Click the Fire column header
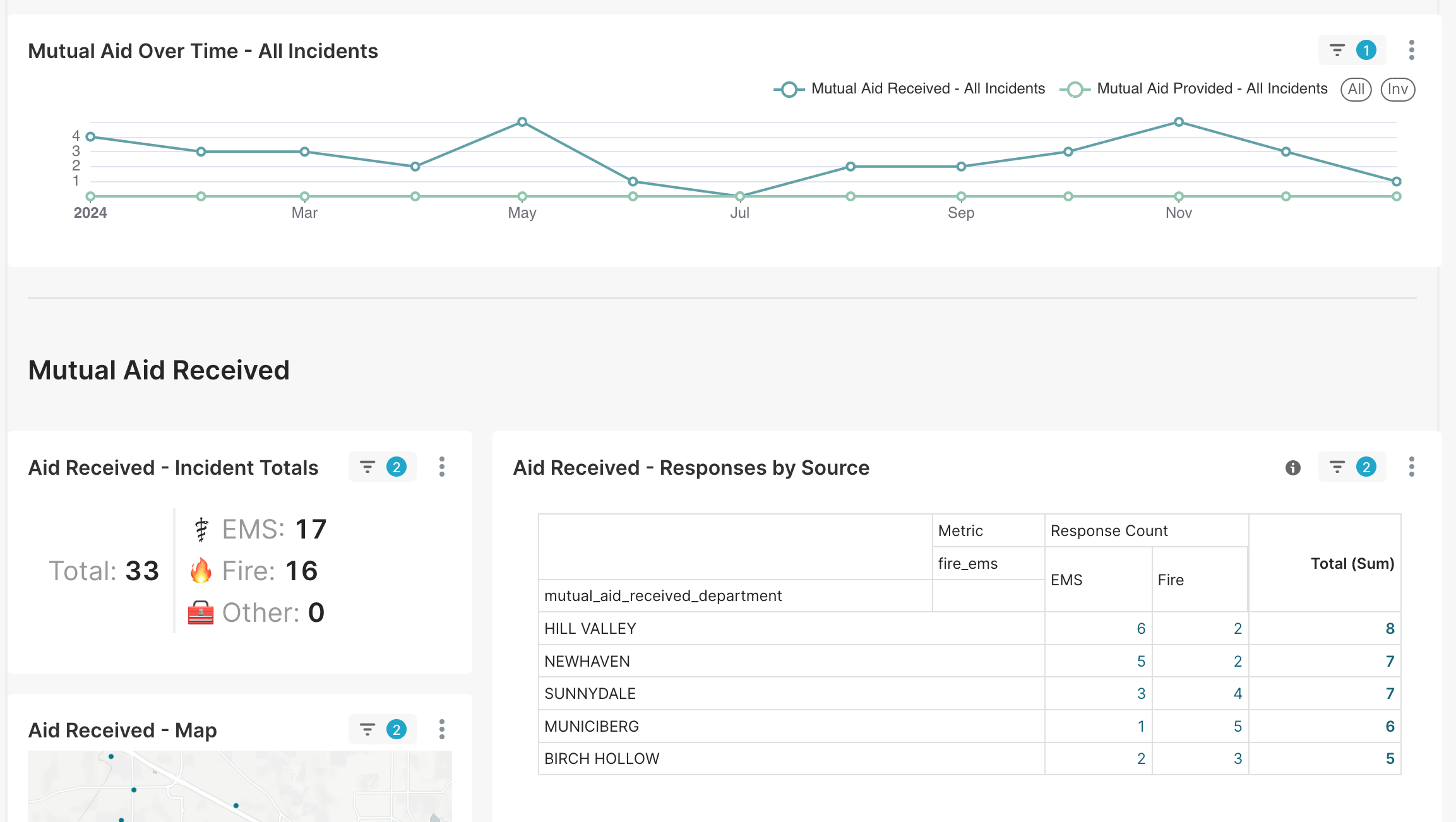 pyautogui.click(x=1171, y=580)
